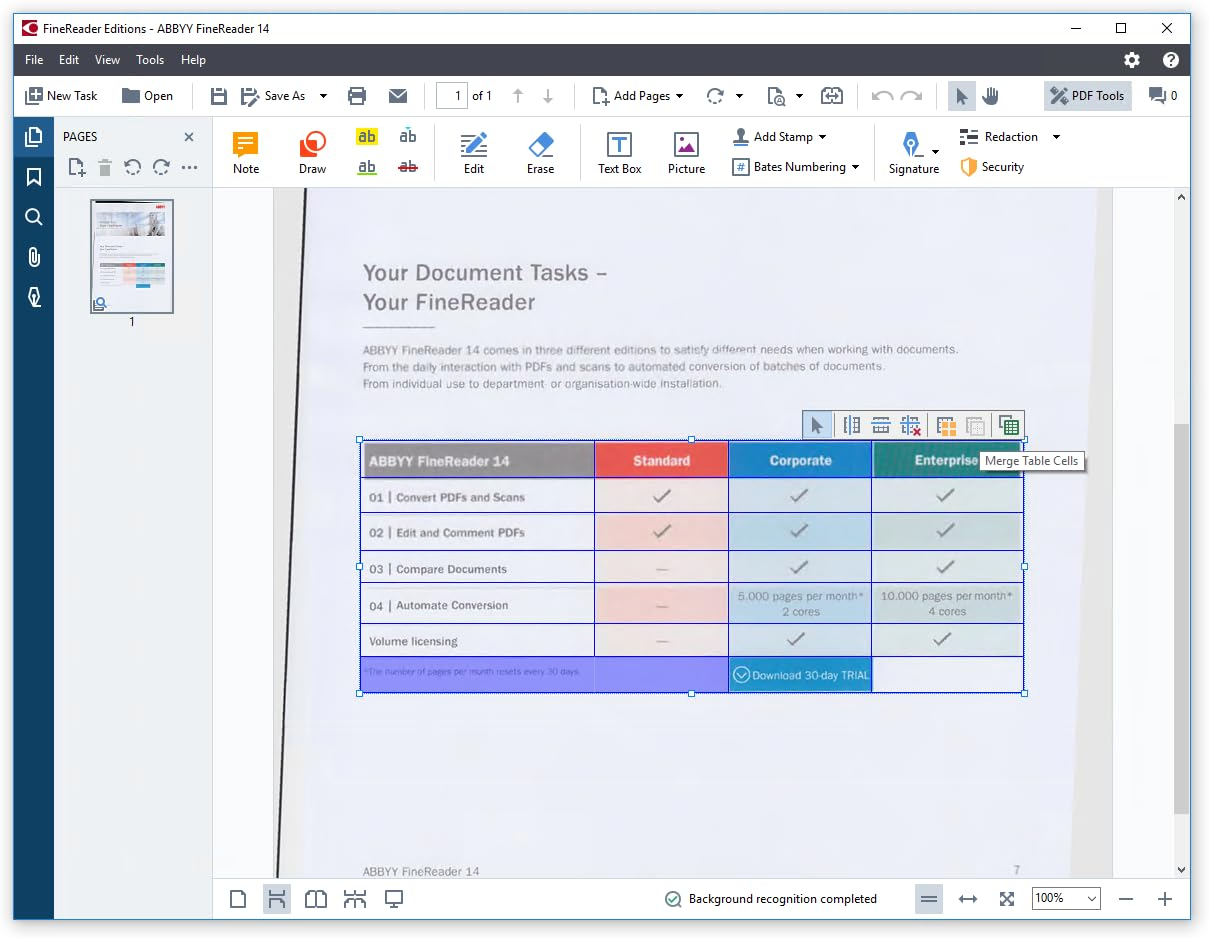Apply yellow highlight text markup
The width and height of the screenshot is (1209, 938).
click(x=367, y=137)
